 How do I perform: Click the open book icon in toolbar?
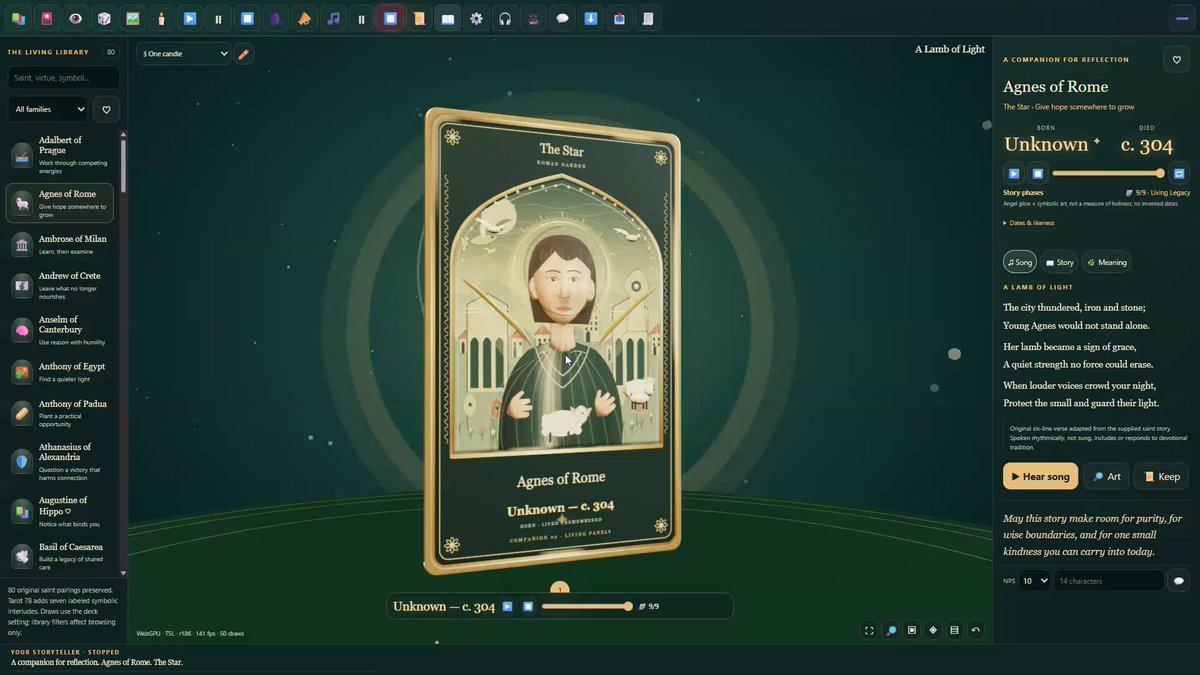click(x=448, y=18)
